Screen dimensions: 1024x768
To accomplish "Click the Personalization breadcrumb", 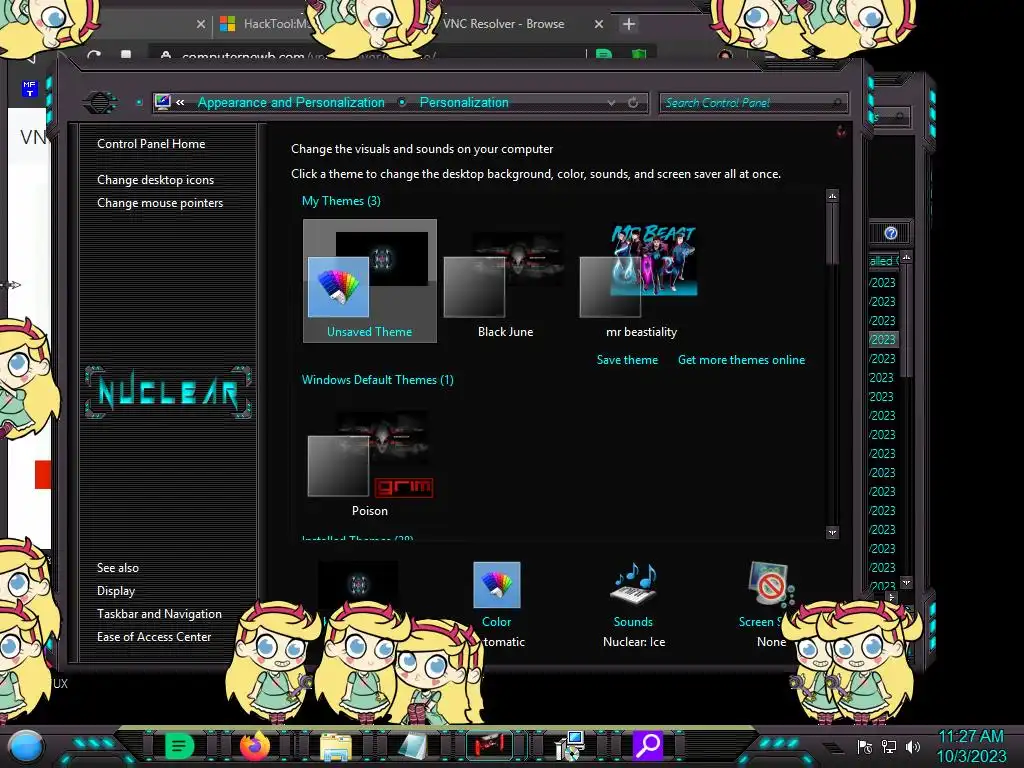I will point(464,103).
